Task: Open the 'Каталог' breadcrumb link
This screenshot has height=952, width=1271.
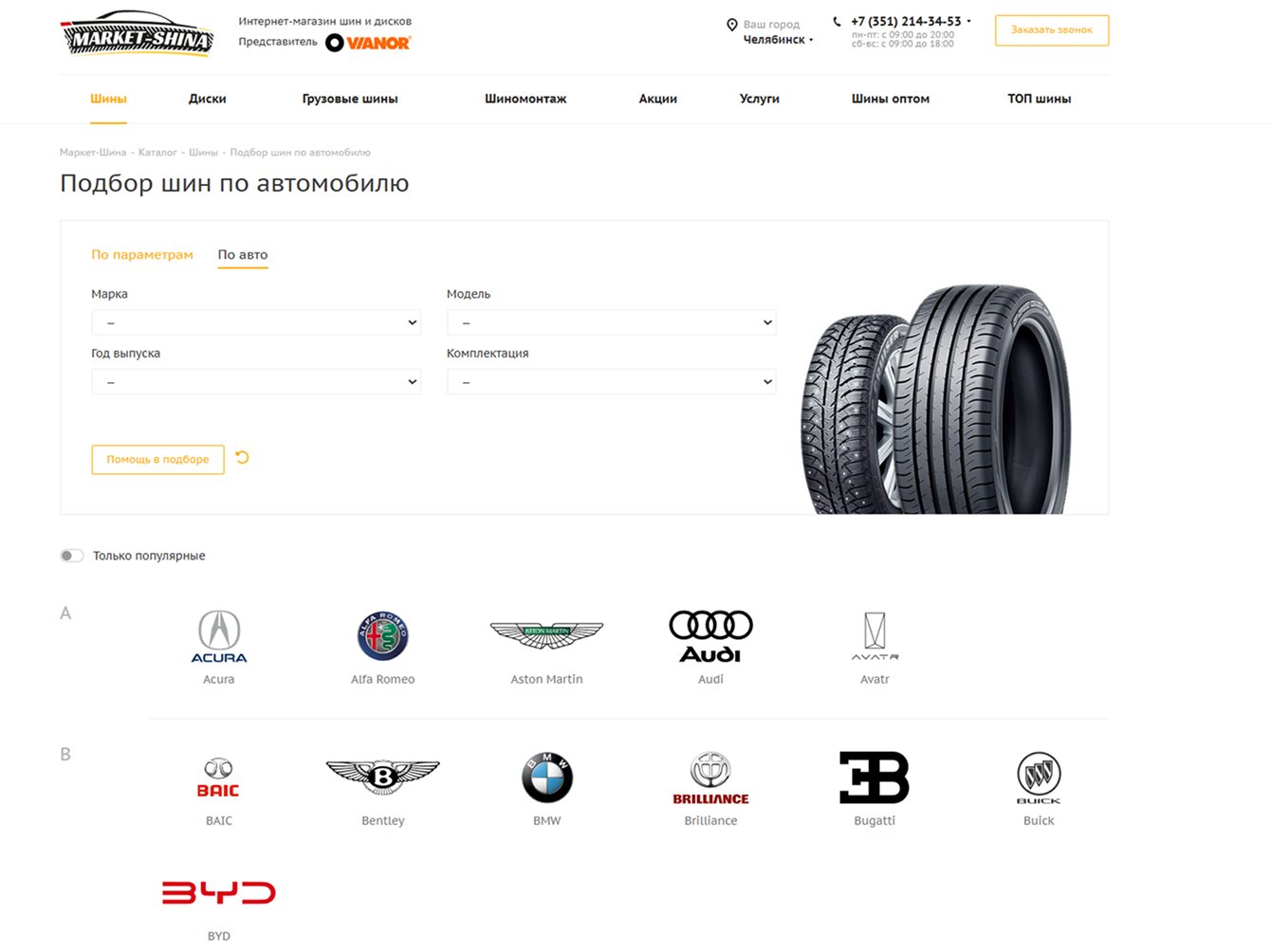Action: pyautogui.click(x=157, y=152)
